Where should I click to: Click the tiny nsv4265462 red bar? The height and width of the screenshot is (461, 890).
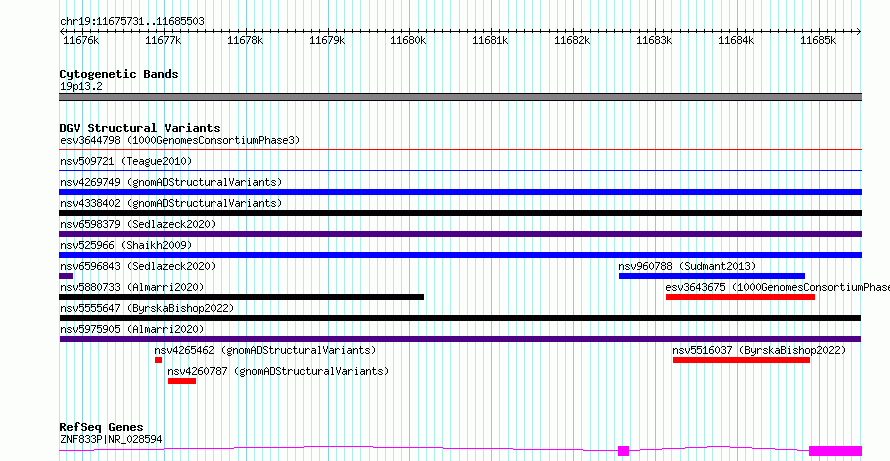158,360
